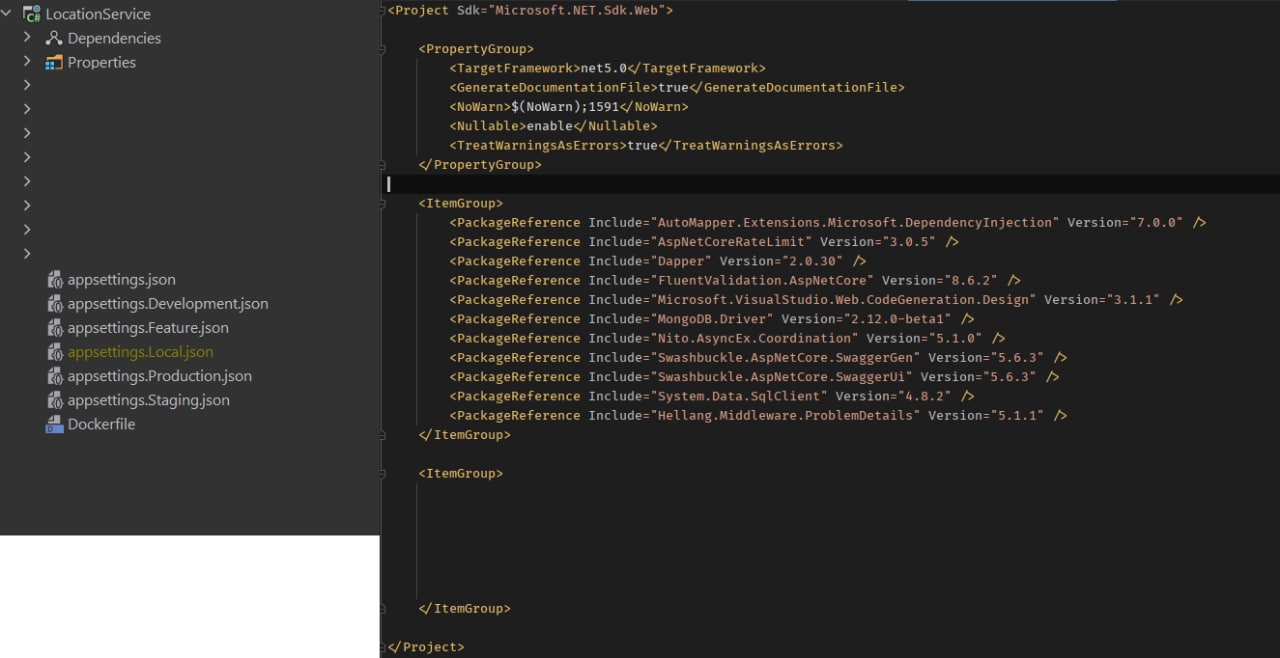Image resolution: width=1280 pixels, height=658 pixels.
Task: Click the Dapper version 2.0.30 line
Action: 657,261
